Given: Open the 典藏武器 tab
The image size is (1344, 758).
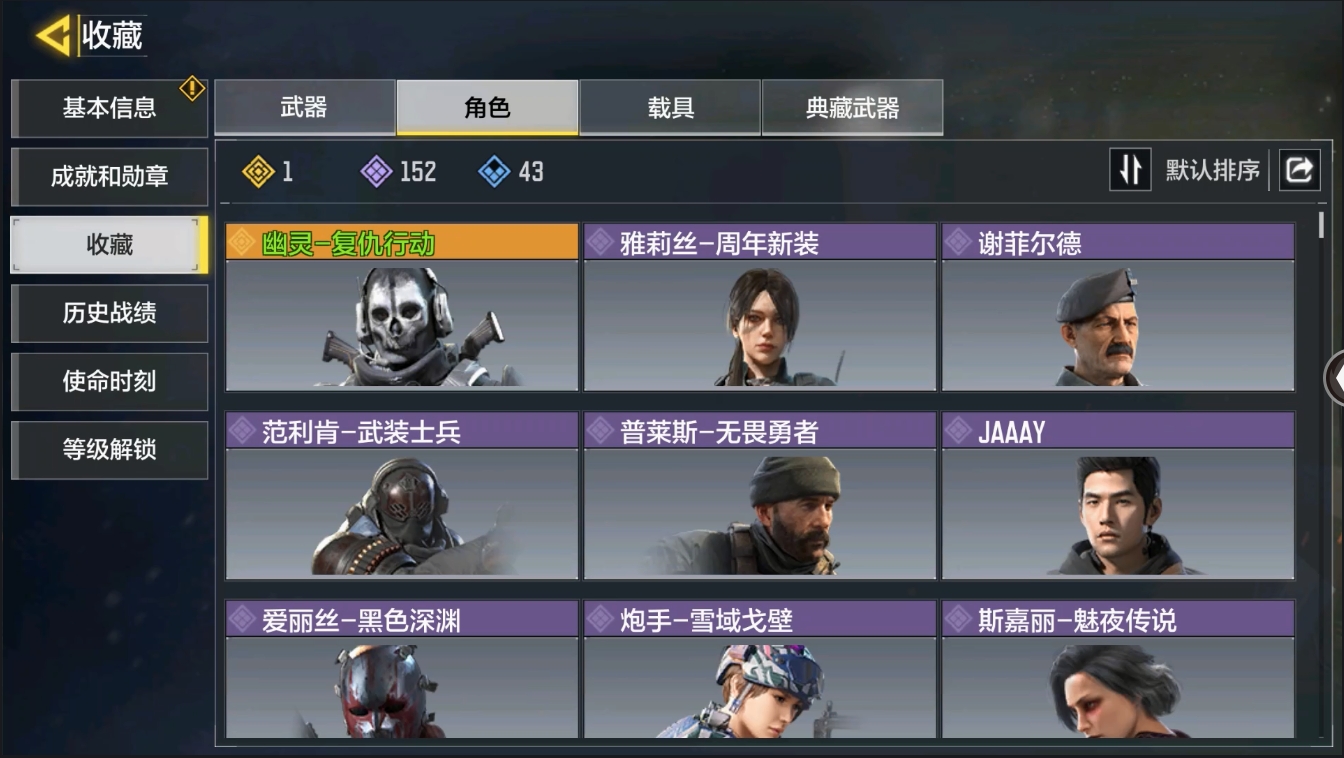Looking at the screenshot, I should coord(852,107).
